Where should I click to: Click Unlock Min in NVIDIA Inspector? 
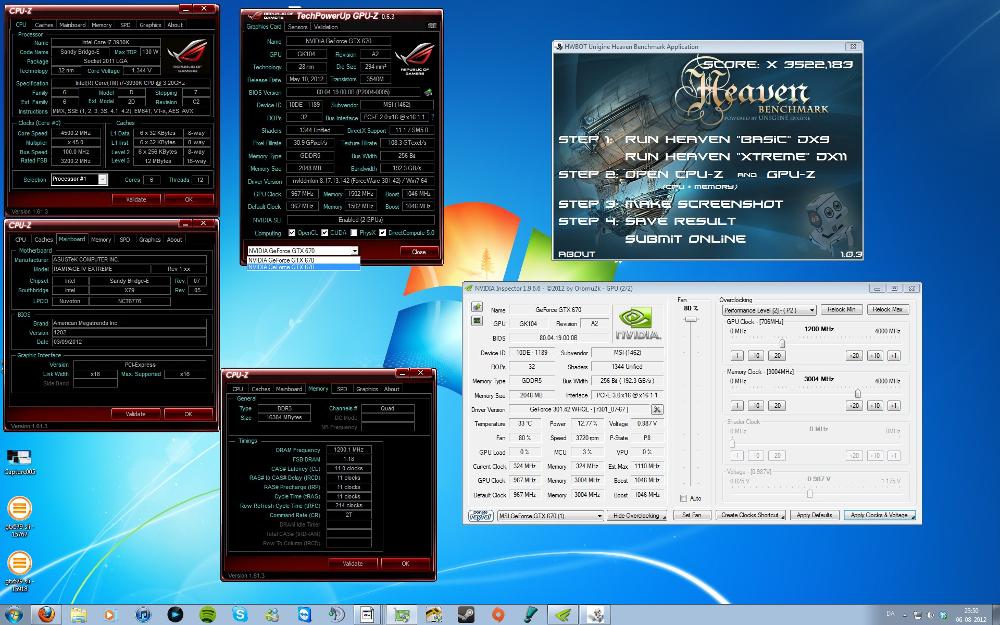coord(841,309)
